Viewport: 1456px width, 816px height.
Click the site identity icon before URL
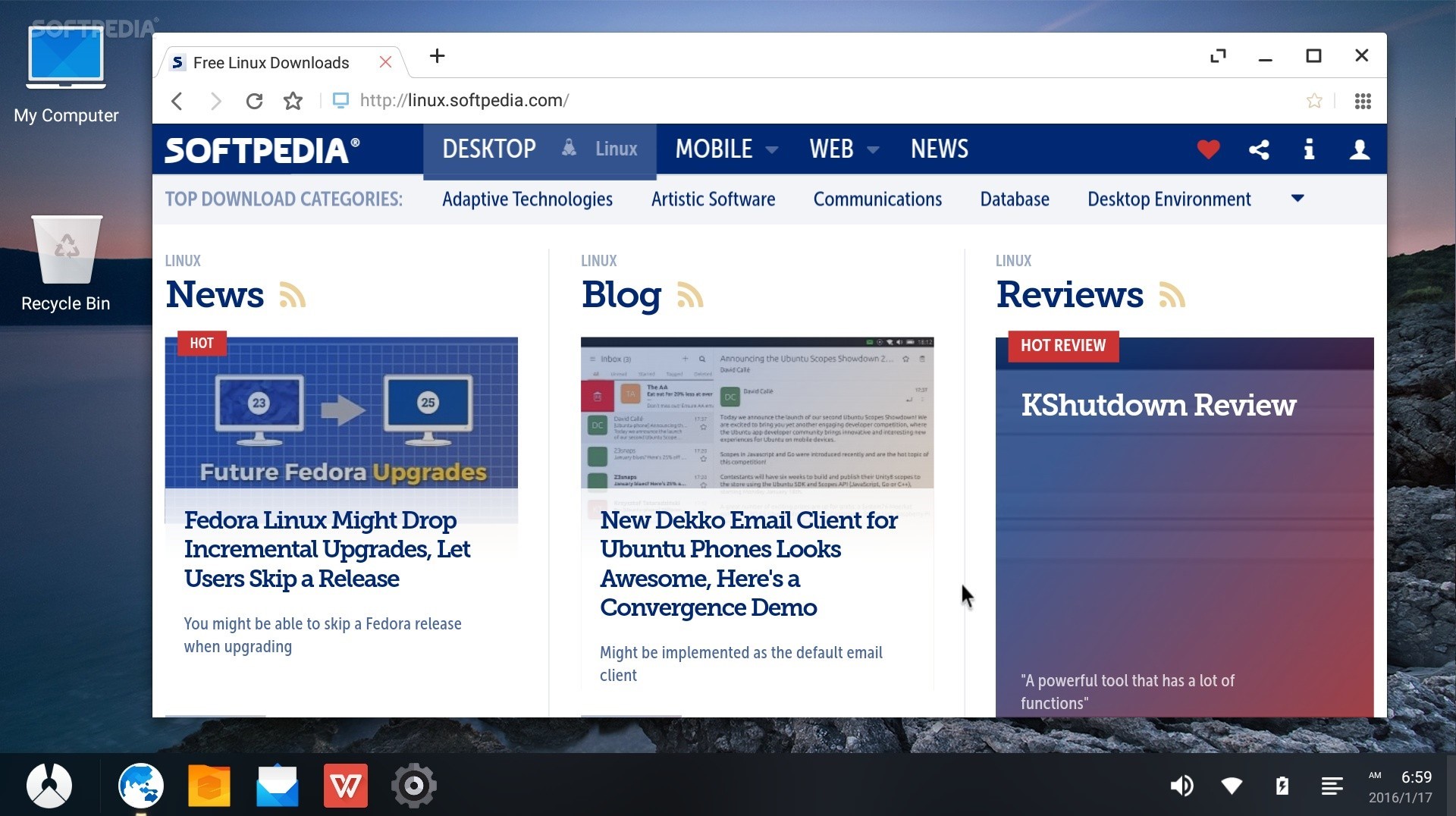[x=341, y=100]
